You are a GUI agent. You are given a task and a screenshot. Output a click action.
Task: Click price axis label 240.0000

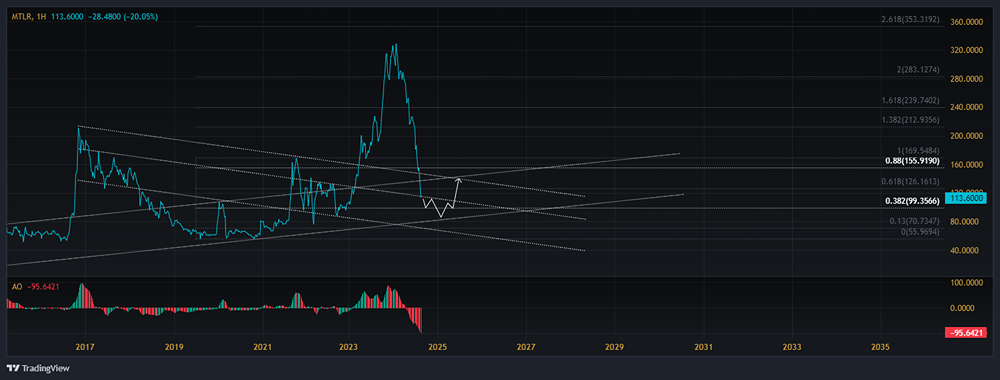click(967, 108)
